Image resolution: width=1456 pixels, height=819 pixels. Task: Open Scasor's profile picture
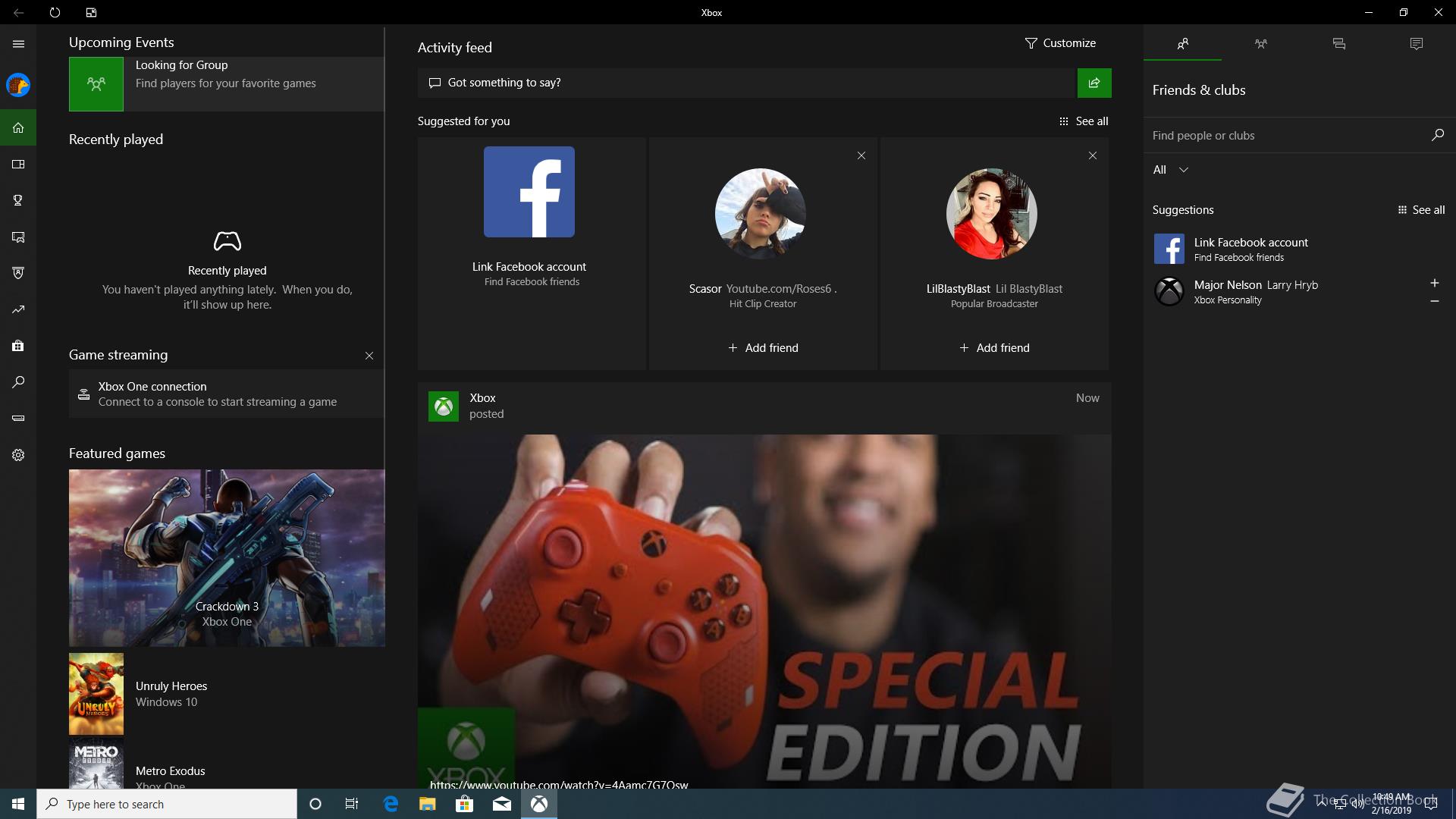point(760,214)
